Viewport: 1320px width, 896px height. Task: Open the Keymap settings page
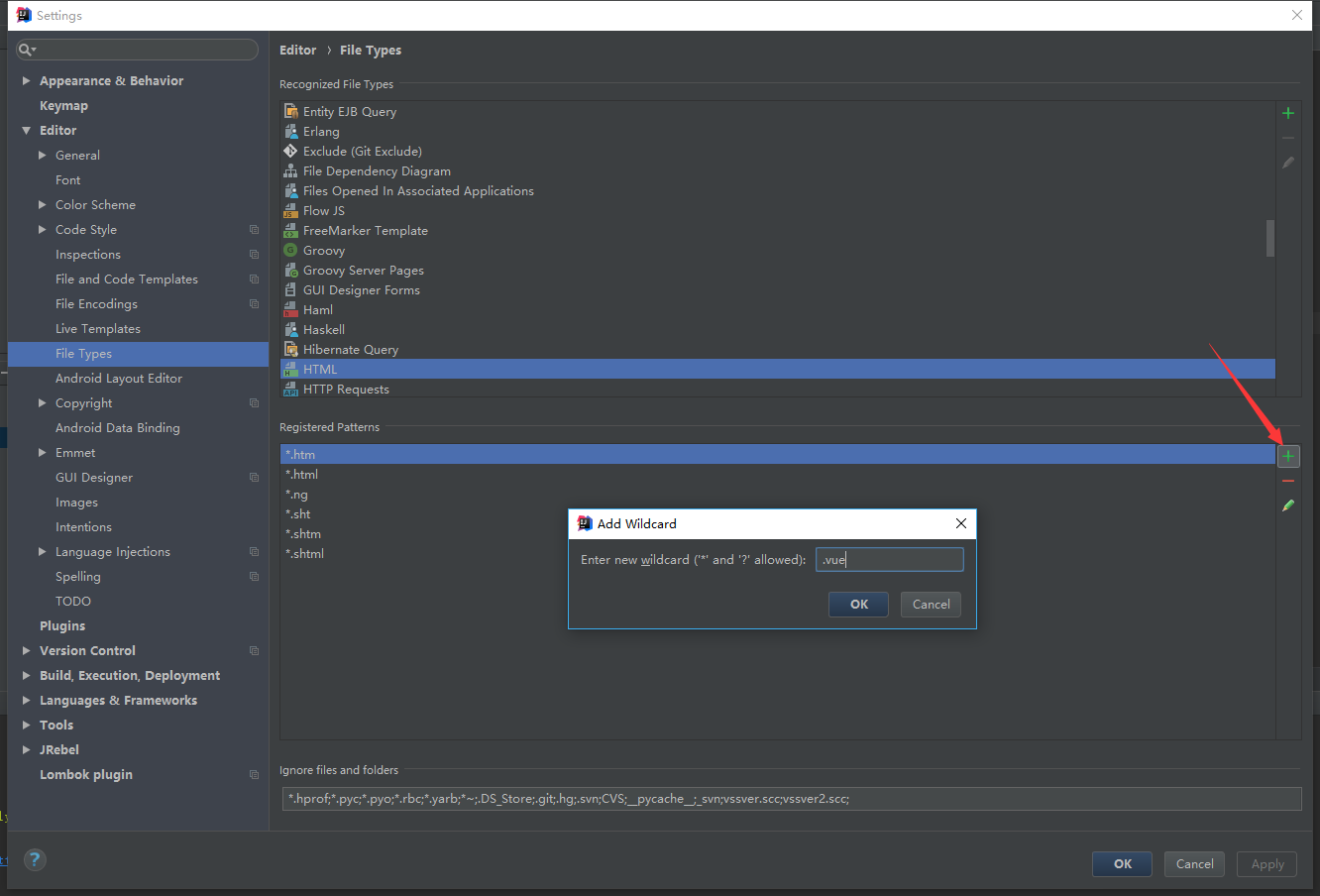tap(63, 106)
